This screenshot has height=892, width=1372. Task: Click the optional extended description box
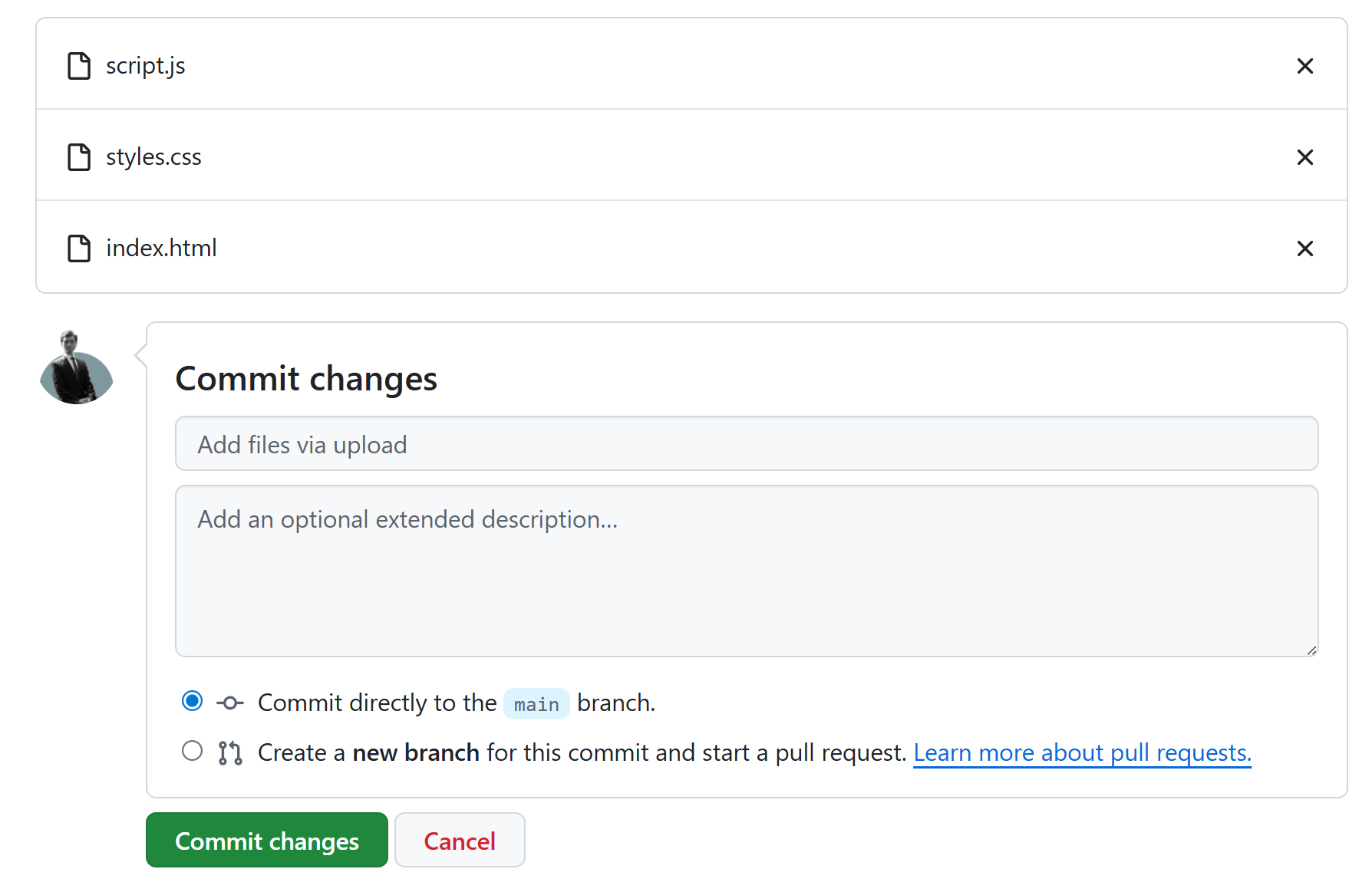pos(746,571)
